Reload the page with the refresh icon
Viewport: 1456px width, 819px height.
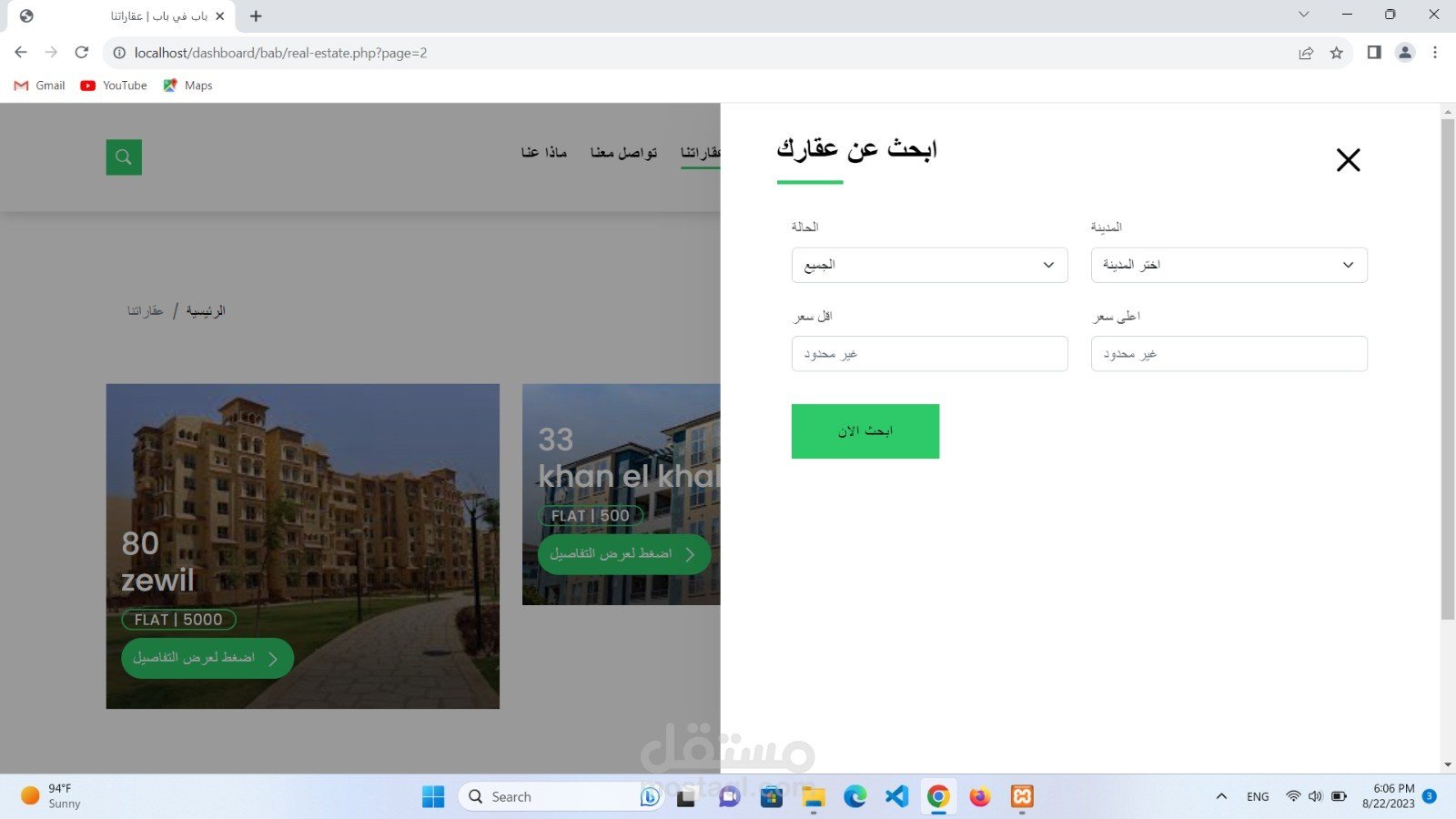82,53
